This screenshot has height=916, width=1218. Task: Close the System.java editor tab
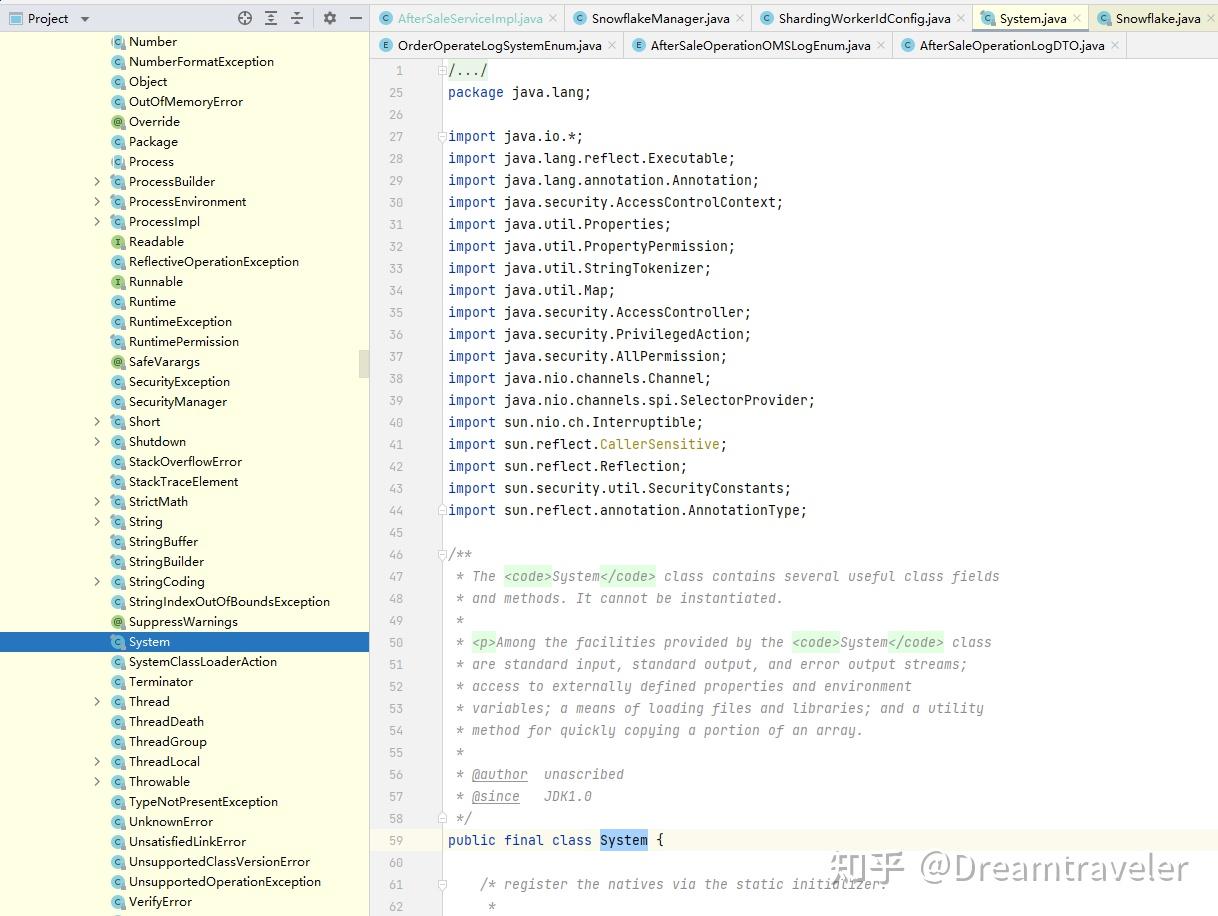coord(1077,18)
